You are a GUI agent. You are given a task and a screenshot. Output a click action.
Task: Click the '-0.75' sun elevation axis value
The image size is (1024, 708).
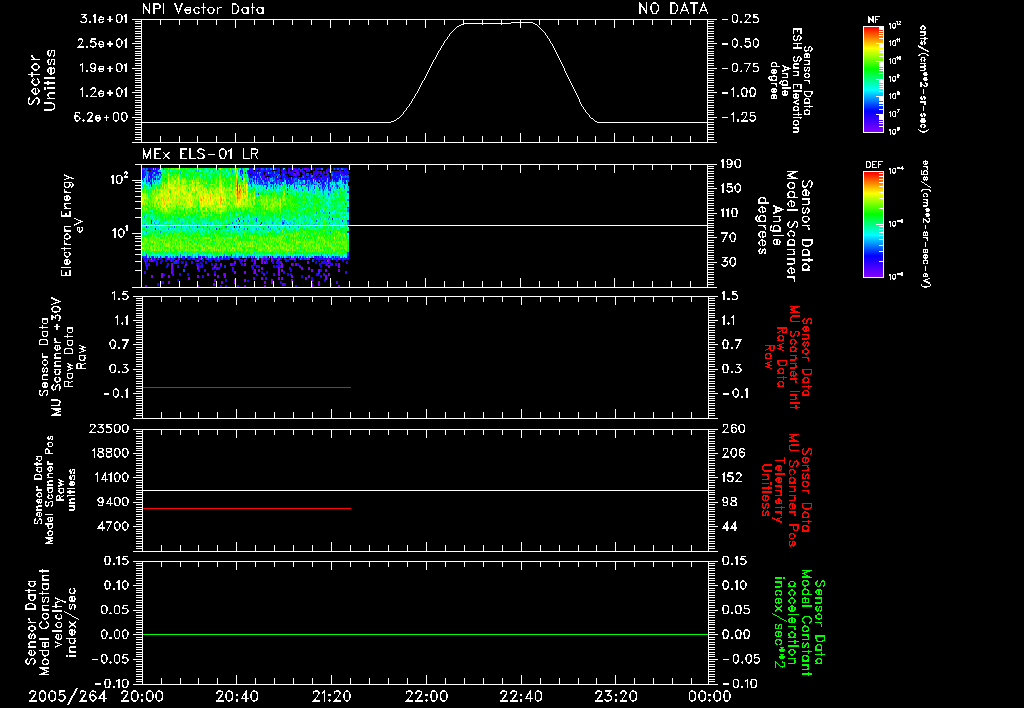click(x=741, y=68)
